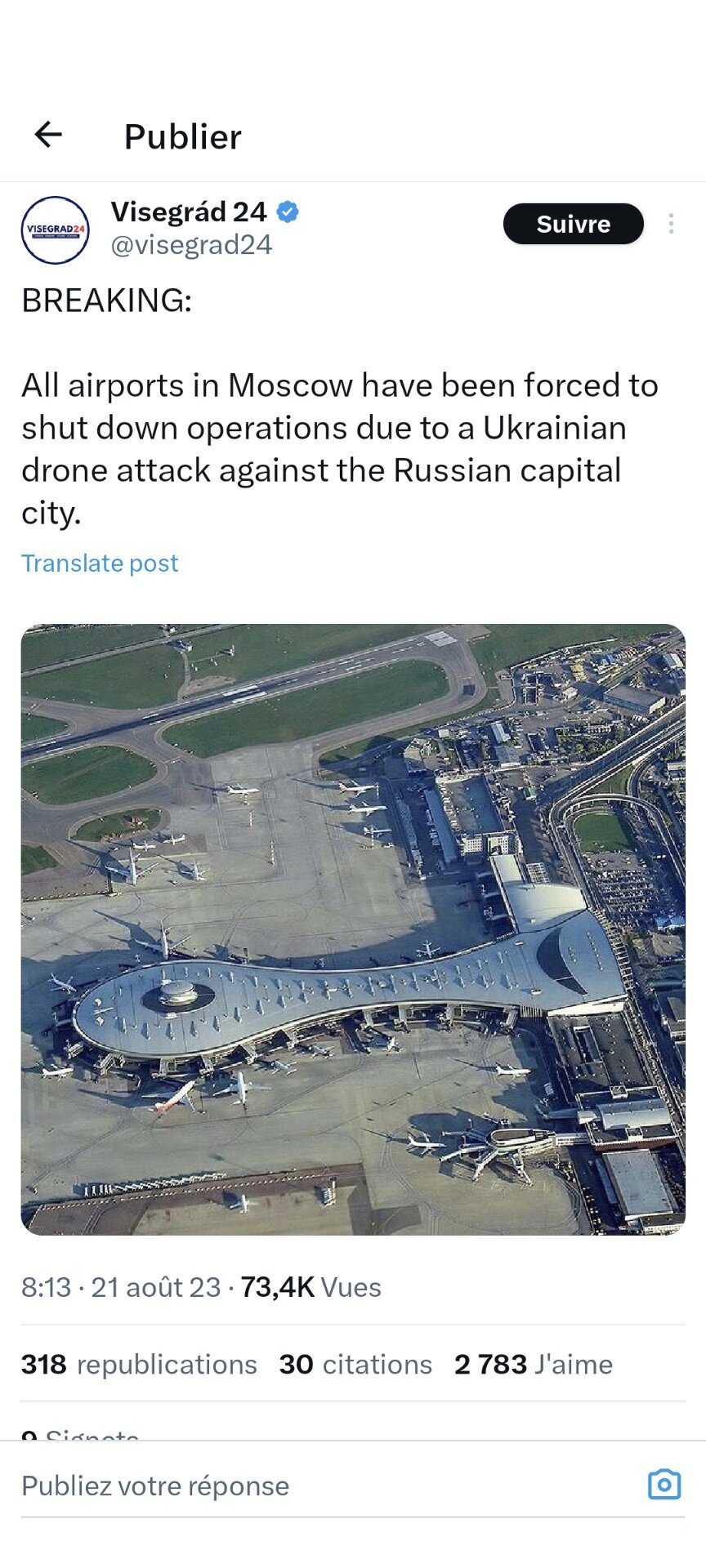706x1568 pixels.
Task: View the 30 citations list
Action: 355,1364
